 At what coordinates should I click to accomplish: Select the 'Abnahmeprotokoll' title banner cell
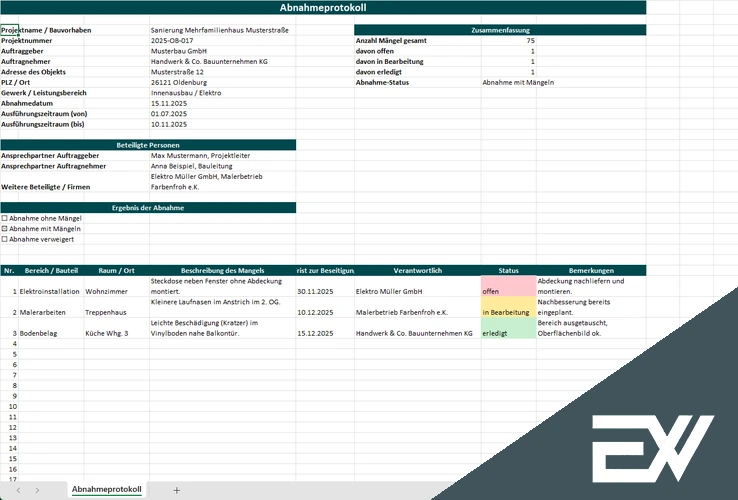[x=323, y=8]
